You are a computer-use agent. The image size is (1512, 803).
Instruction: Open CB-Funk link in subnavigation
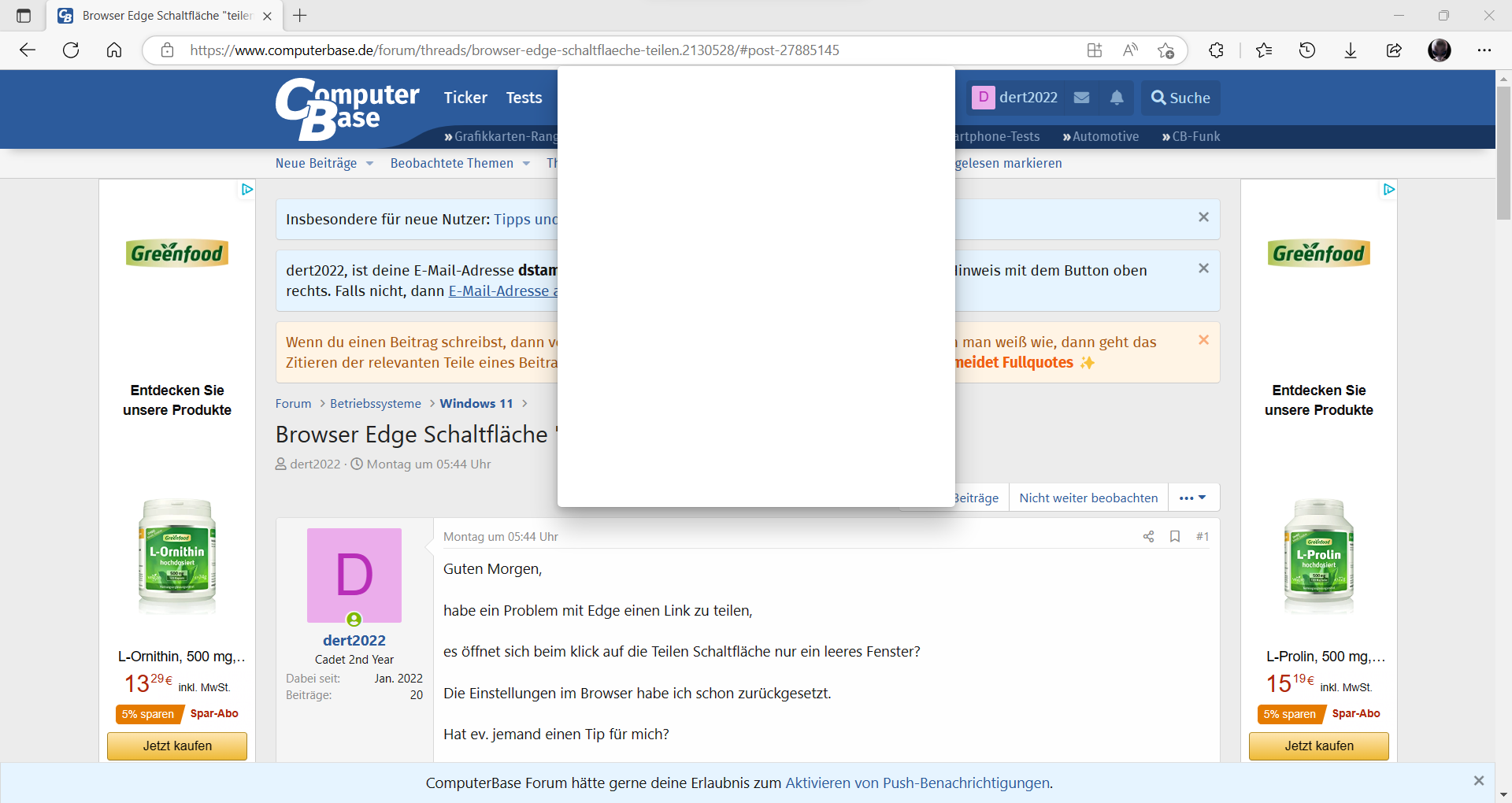pyautogui.click(x=1191, y=136)
